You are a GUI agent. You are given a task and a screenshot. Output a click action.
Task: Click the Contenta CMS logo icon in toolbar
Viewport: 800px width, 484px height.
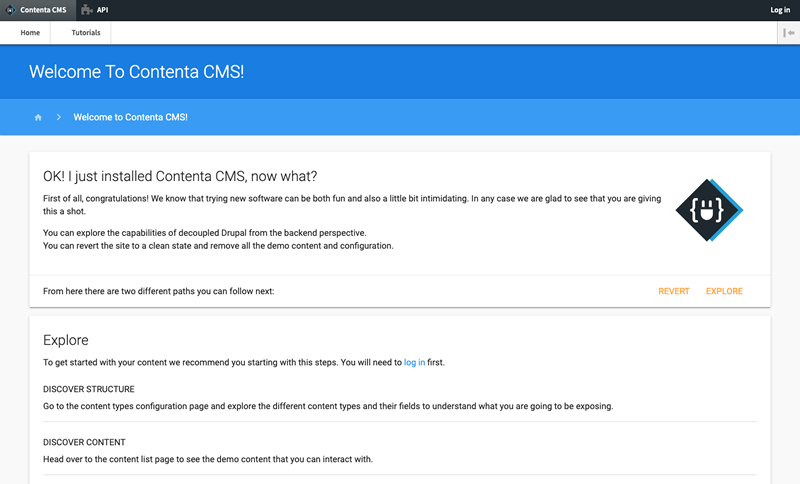pos(11,10)
